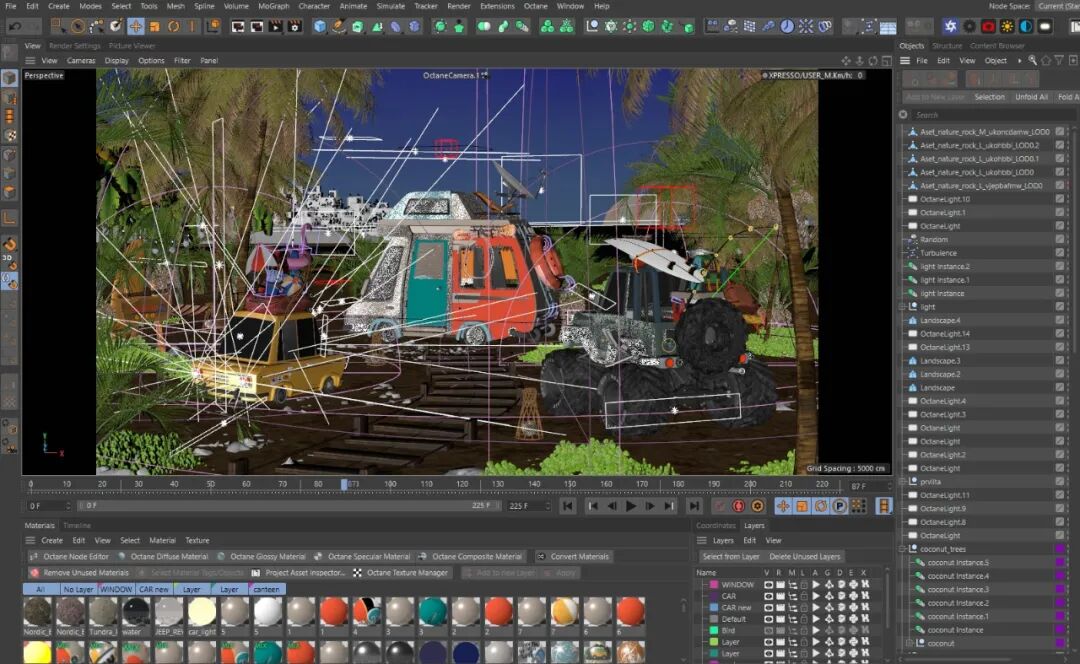
Task: Toggle visibility eye of WINDOW layer
Action: point(768,585)
